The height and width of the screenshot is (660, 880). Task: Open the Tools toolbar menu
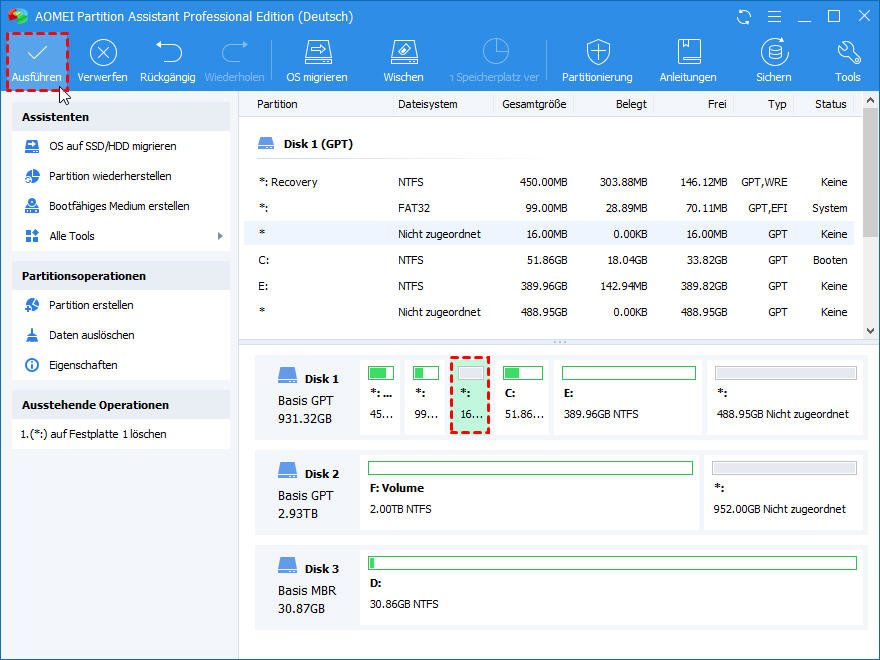(847, 61)
